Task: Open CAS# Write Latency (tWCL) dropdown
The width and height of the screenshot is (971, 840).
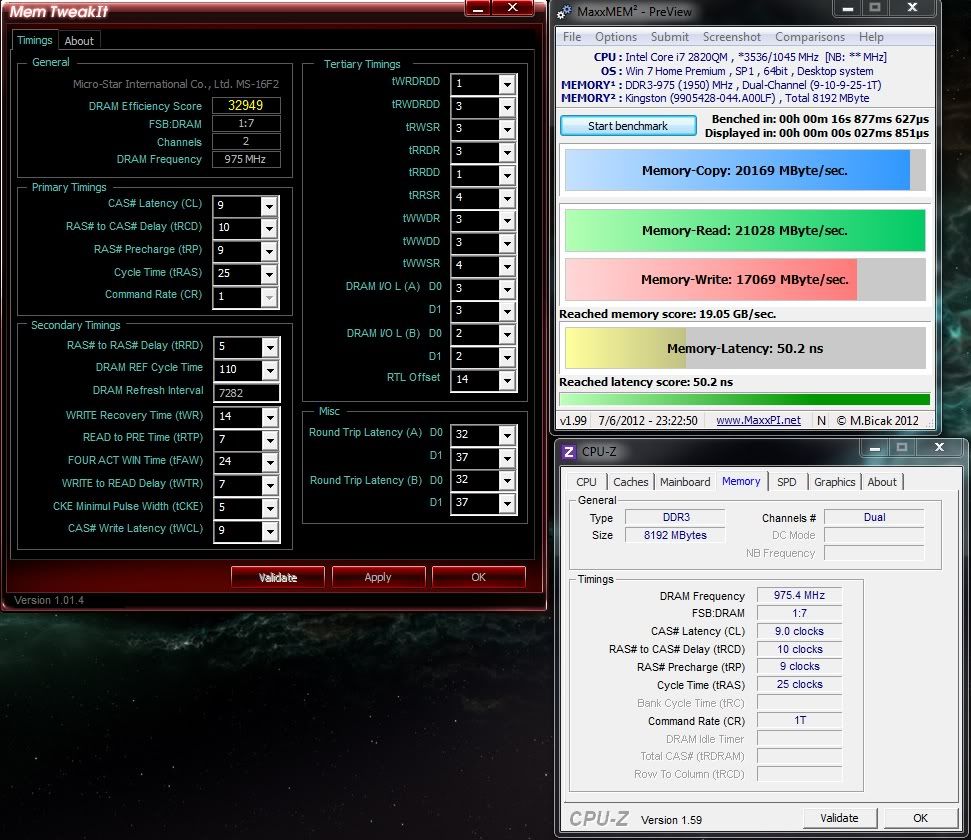Action: 270,531
